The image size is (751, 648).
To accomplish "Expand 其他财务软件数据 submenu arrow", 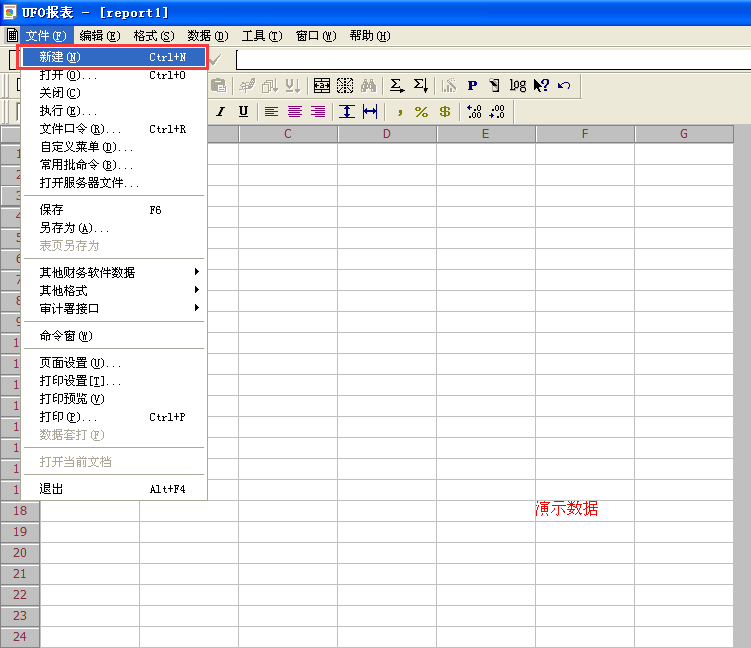I will pyautogui.click(x=196, y=272).
